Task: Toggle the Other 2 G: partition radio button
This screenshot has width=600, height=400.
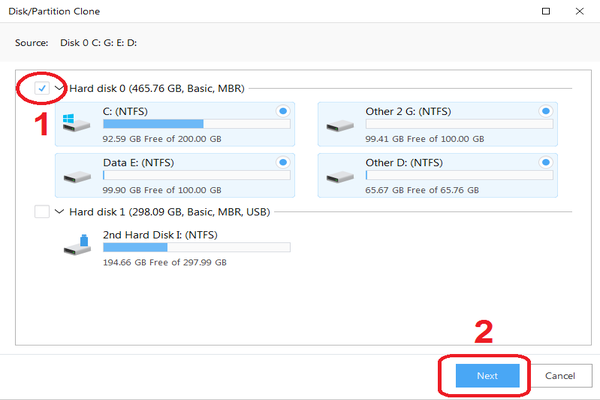Action: (x=545, y=111)
